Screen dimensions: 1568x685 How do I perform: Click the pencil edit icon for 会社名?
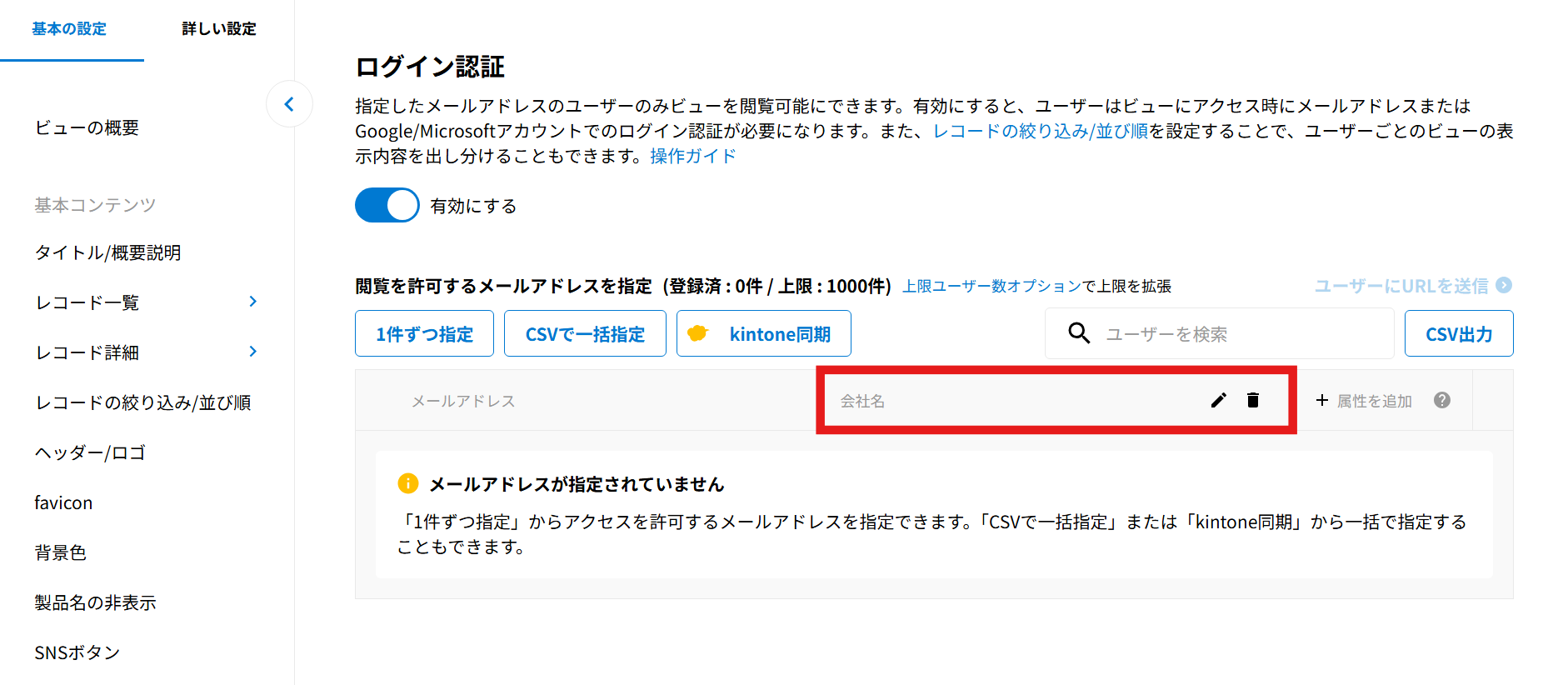(x=1218, y=401)
